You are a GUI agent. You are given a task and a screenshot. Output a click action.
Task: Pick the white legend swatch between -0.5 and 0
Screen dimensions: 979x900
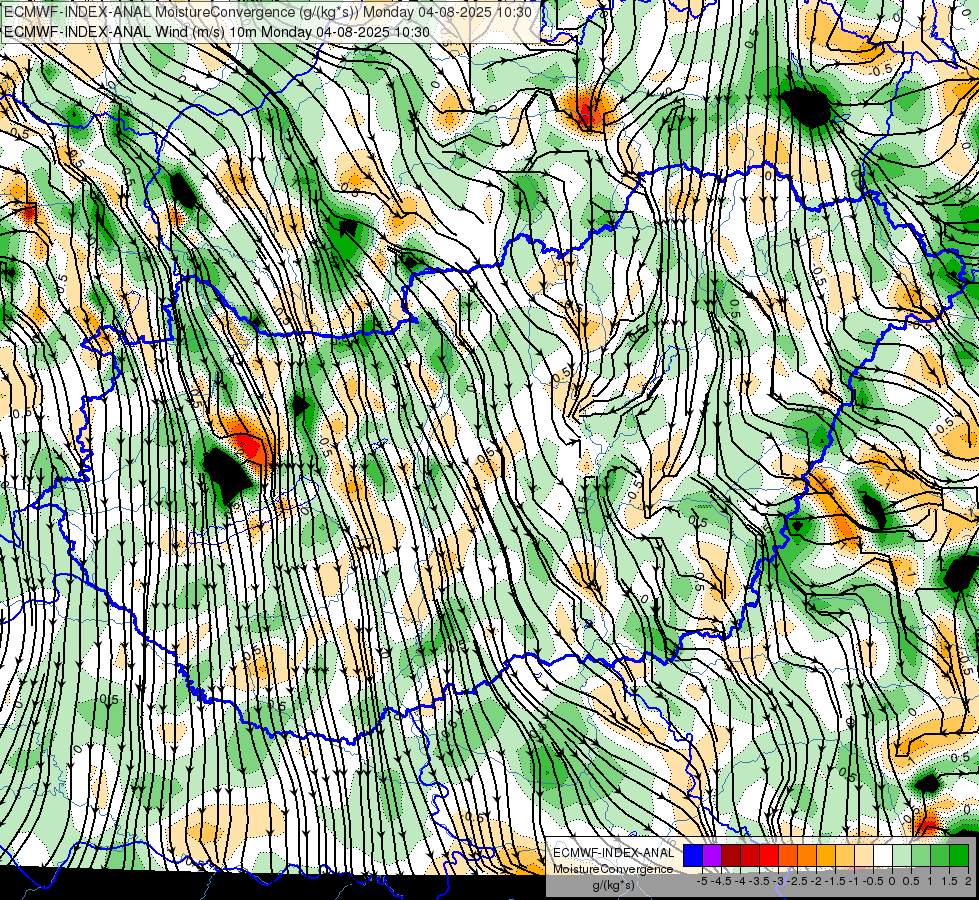pyautogui.click(x=883, y=856)
